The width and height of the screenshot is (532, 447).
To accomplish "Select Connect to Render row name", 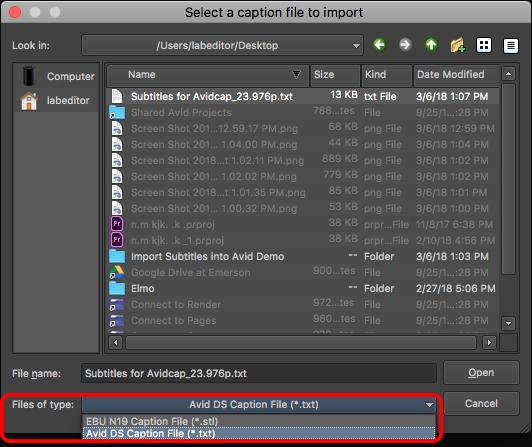I will (176, 304).
